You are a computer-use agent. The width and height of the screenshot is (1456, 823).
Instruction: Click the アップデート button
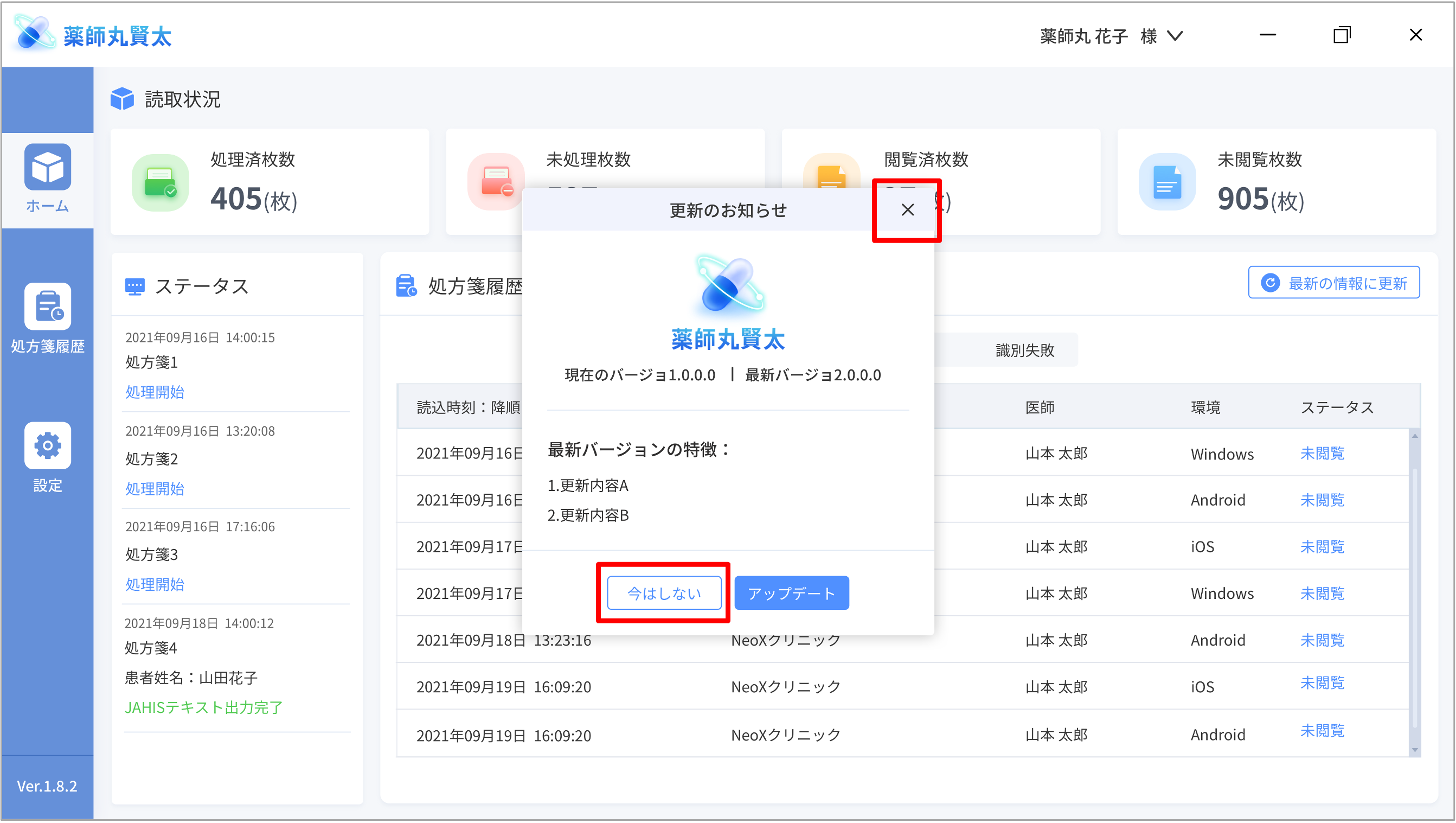coord(791,593)
